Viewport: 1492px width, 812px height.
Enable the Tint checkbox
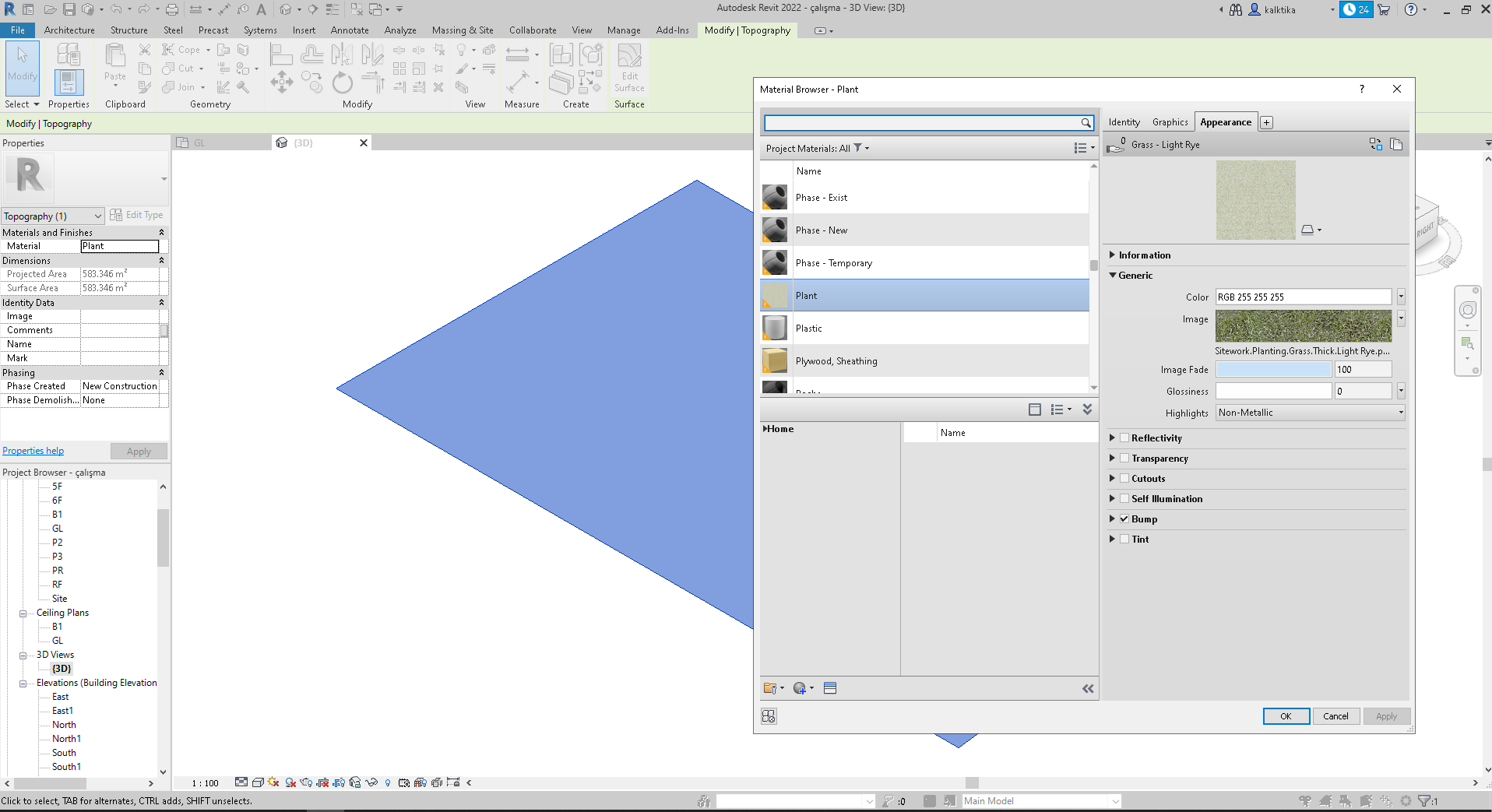tap(1124, 540)
